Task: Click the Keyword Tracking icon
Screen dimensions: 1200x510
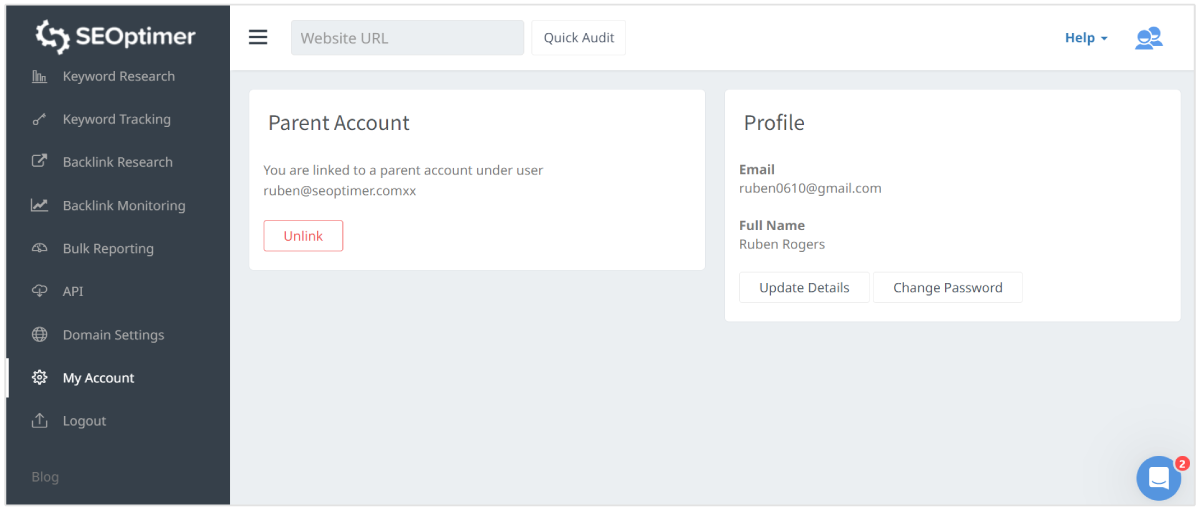Action: tap(40, 120)
